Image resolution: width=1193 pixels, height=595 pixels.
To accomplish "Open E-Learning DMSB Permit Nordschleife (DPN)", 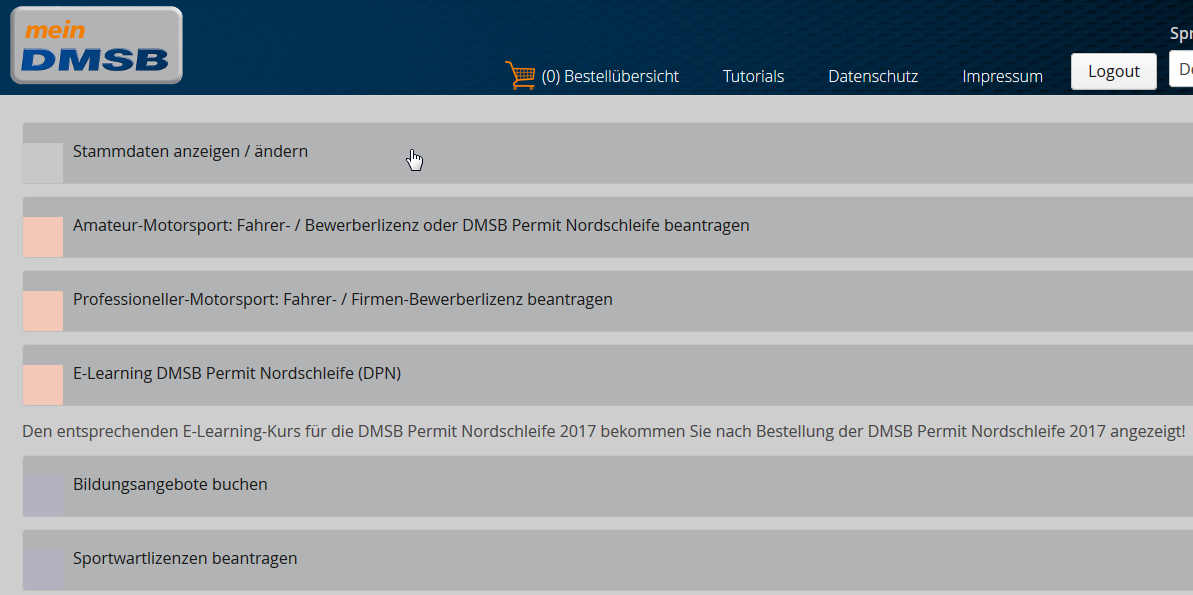I will pos(236,374).
